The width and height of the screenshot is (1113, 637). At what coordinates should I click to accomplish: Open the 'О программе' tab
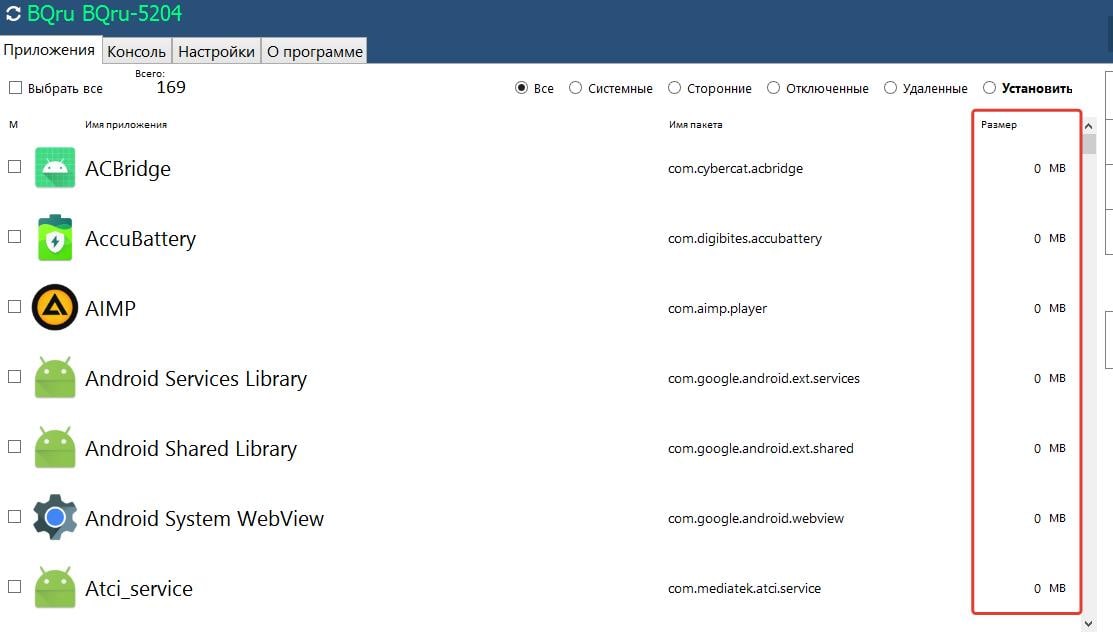[314, 51]
